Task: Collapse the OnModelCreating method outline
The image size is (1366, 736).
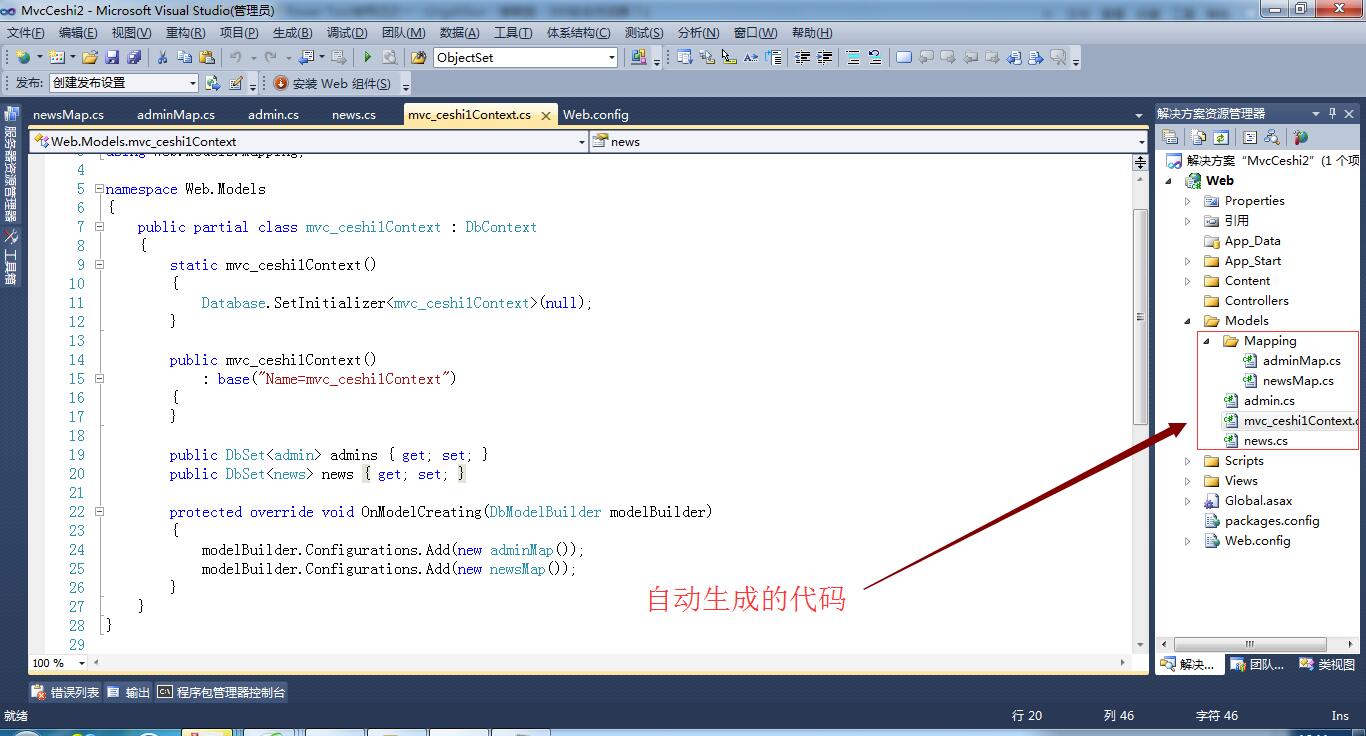Action: click(x=99, y=512)
